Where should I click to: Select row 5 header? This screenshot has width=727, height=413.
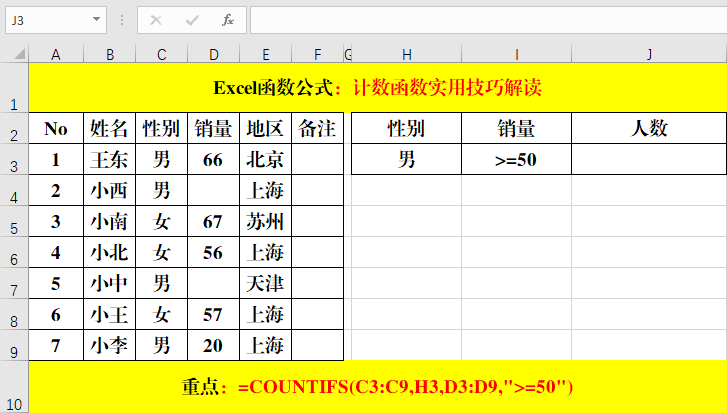(x=14, y=221)
